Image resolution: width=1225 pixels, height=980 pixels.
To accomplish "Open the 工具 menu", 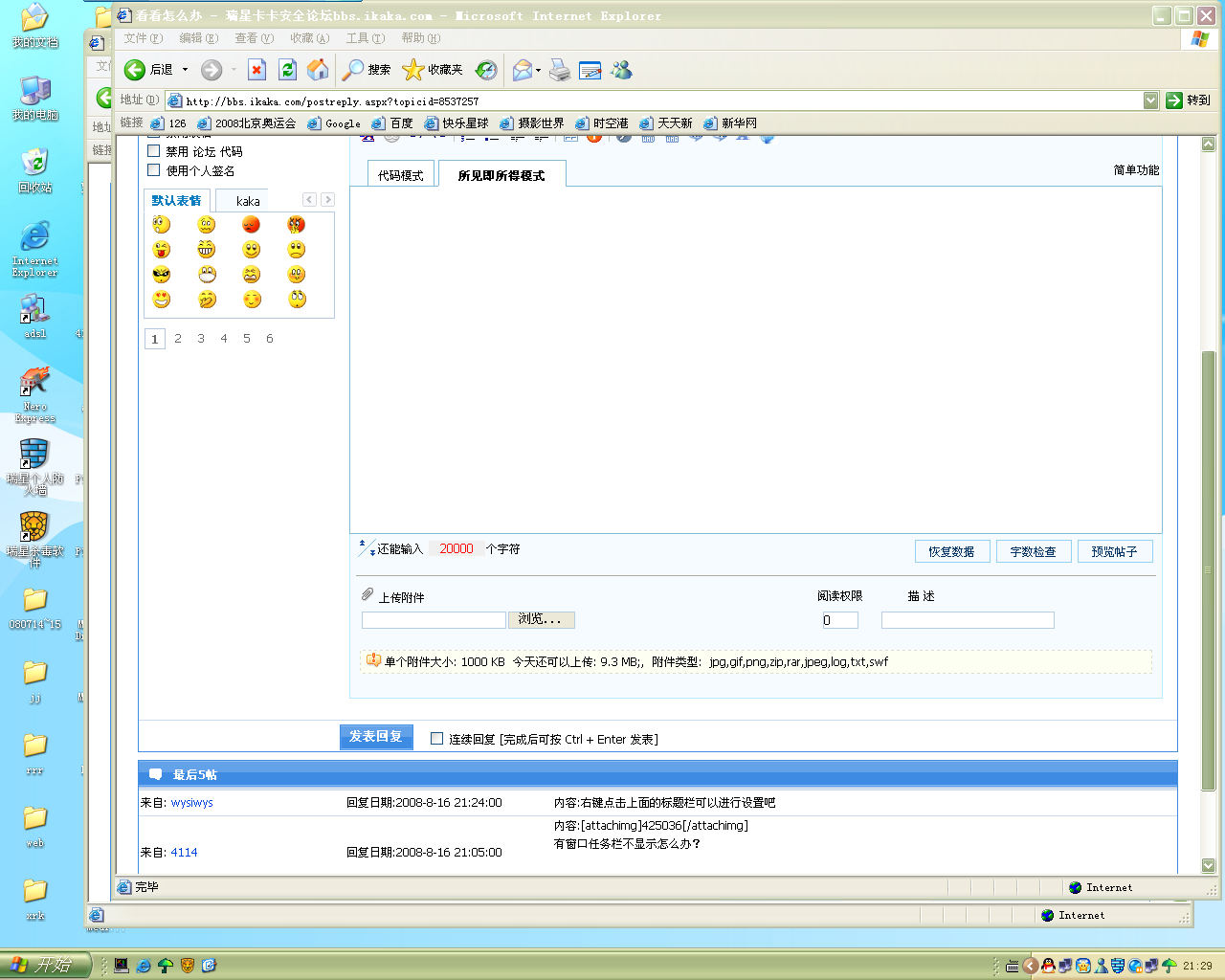I will pos(365,38).
